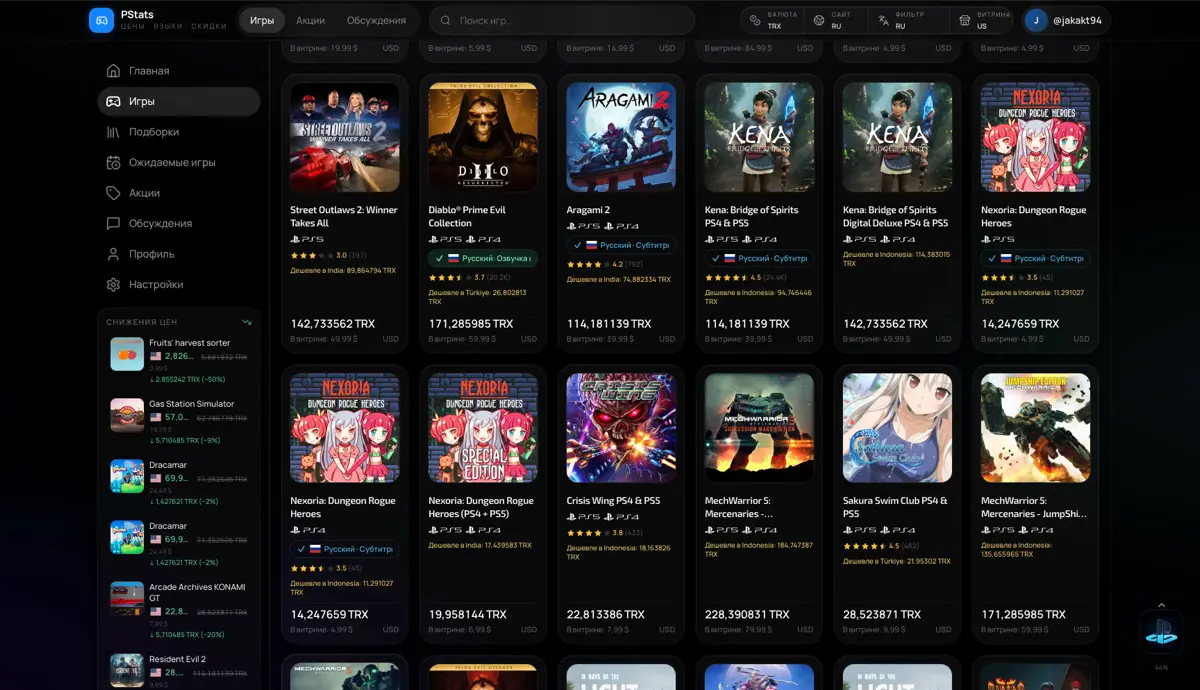Click the trending-down icon beside Снижения цен
Screen dimensions: 1200x690
[x=247, y=322]
